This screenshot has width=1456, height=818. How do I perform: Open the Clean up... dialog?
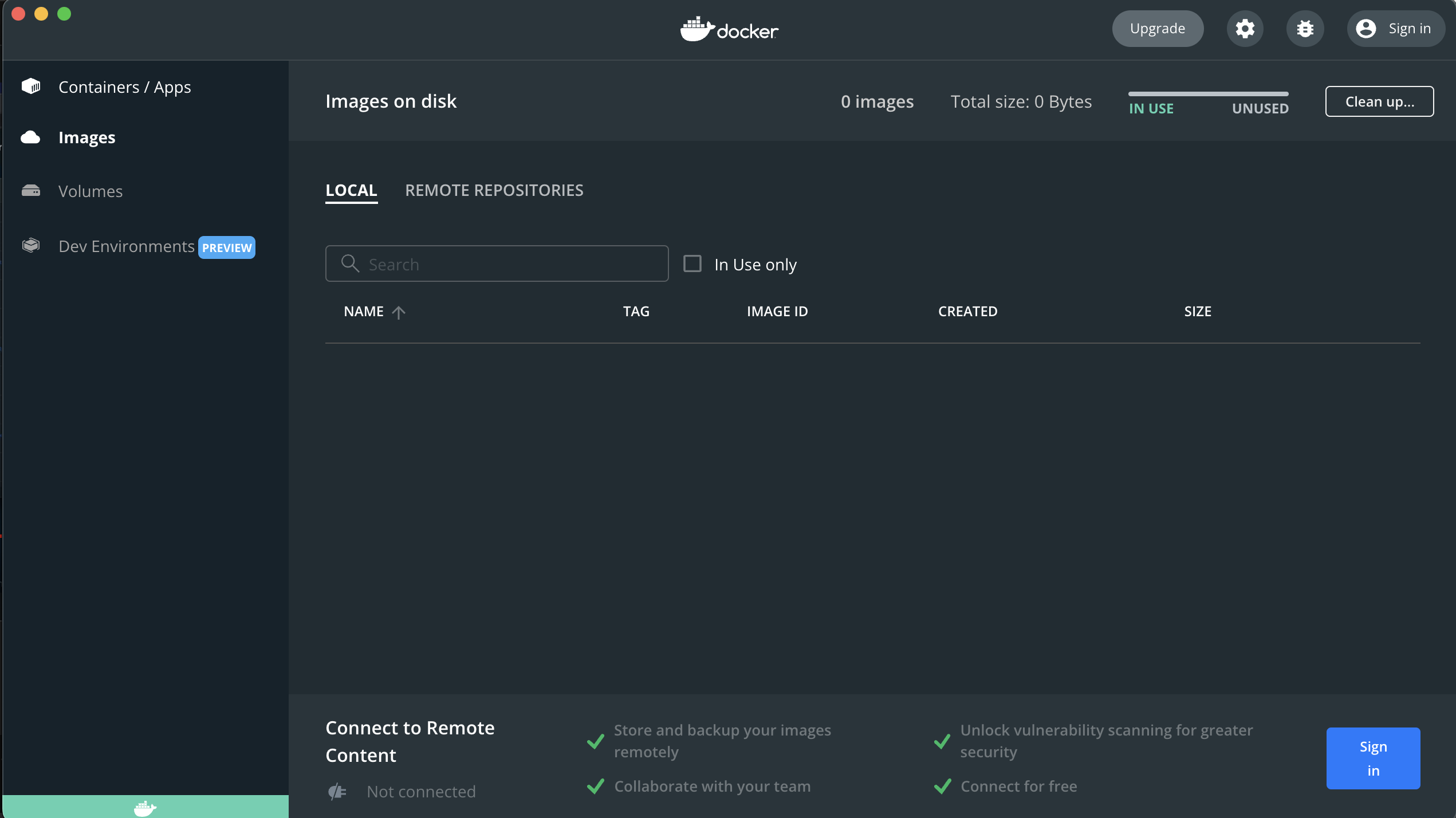pos(1379,101)
